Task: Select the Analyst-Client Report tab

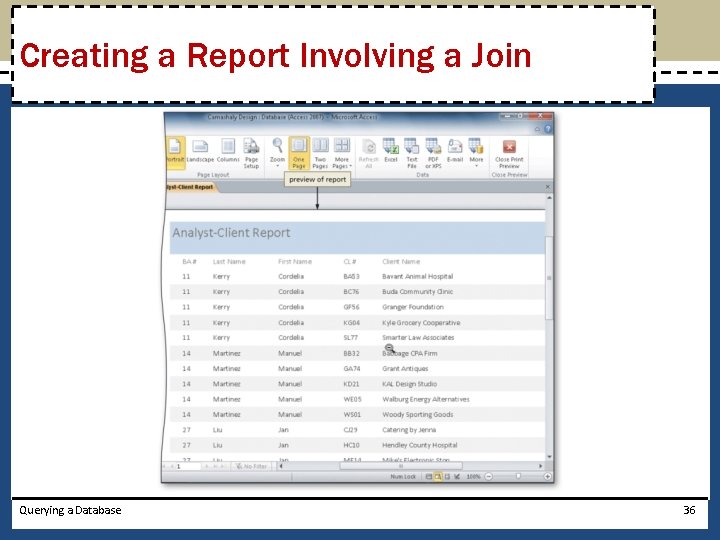Action: click(191, 187)
